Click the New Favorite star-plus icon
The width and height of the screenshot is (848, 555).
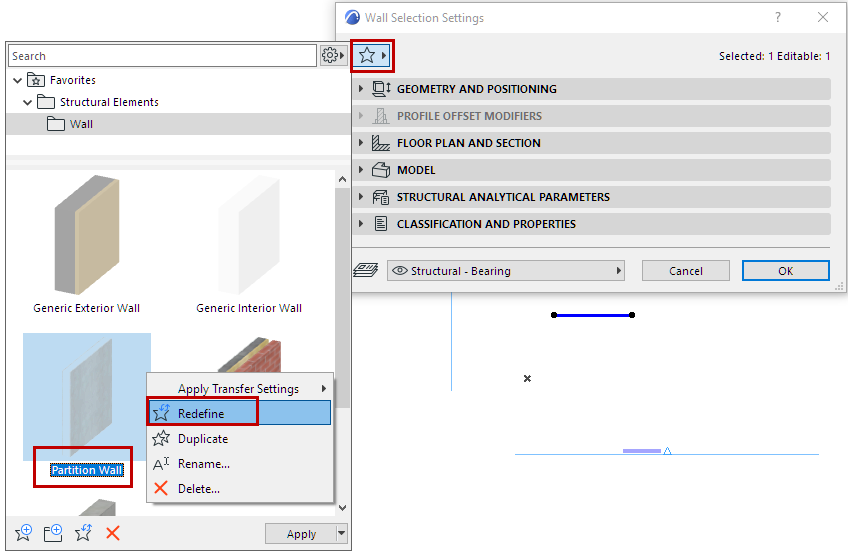[23, 533]
